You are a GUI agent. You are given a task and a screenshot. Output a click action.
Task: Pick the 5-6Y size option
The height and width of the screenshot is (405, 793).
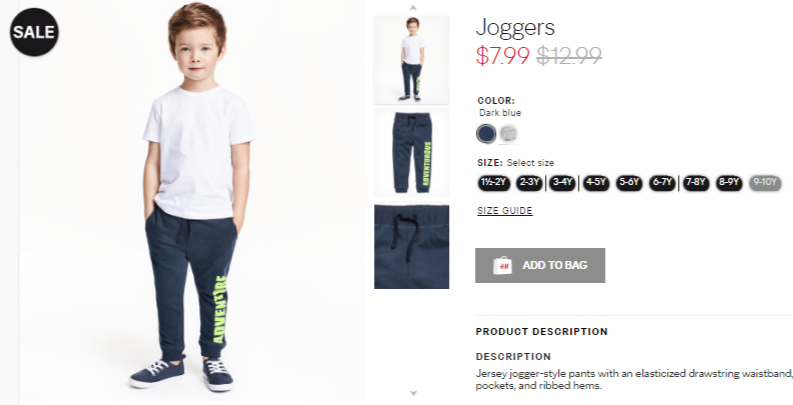(x=629, y=183)
